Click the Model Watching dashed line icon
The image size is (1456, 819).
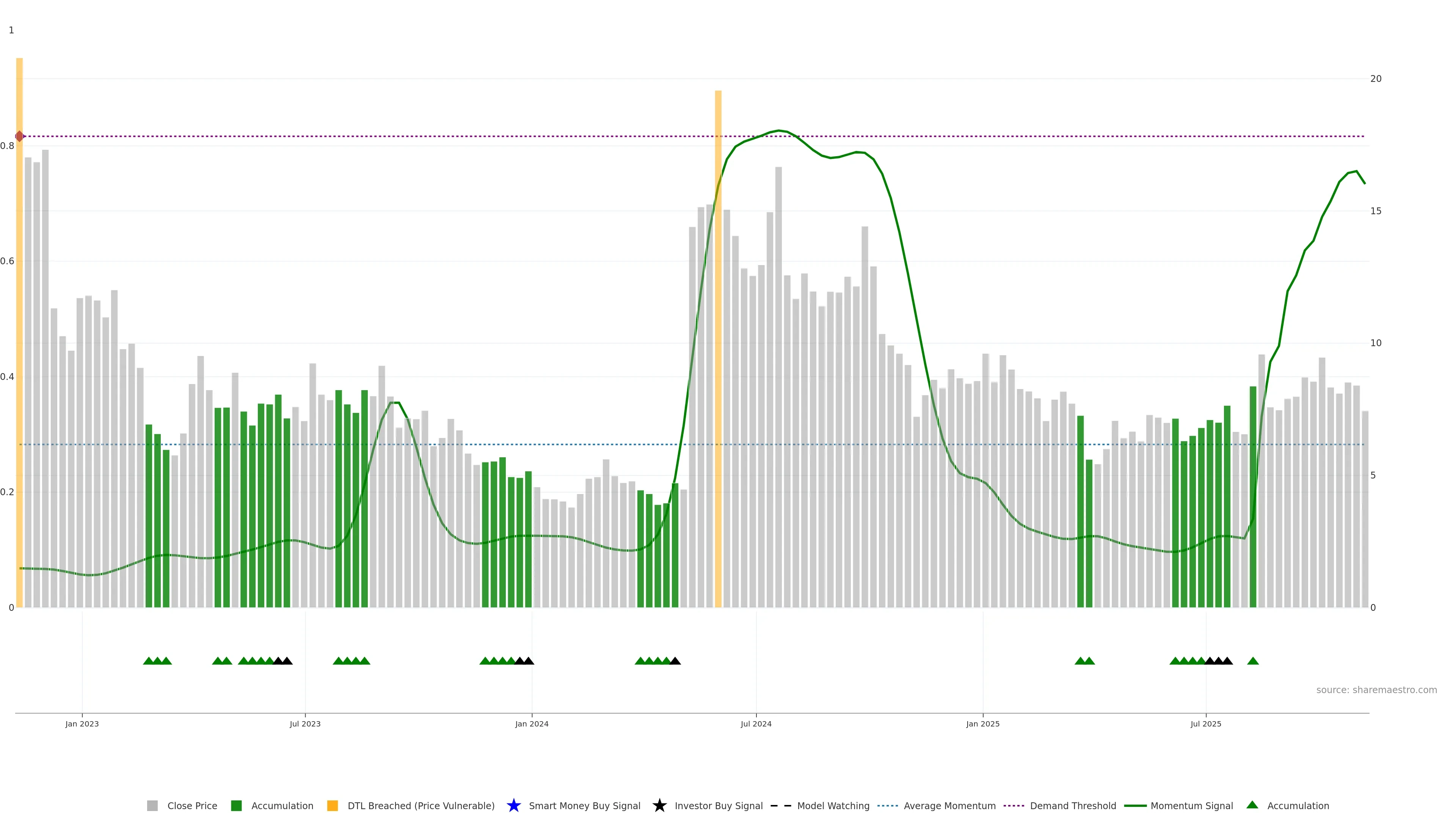781,805
